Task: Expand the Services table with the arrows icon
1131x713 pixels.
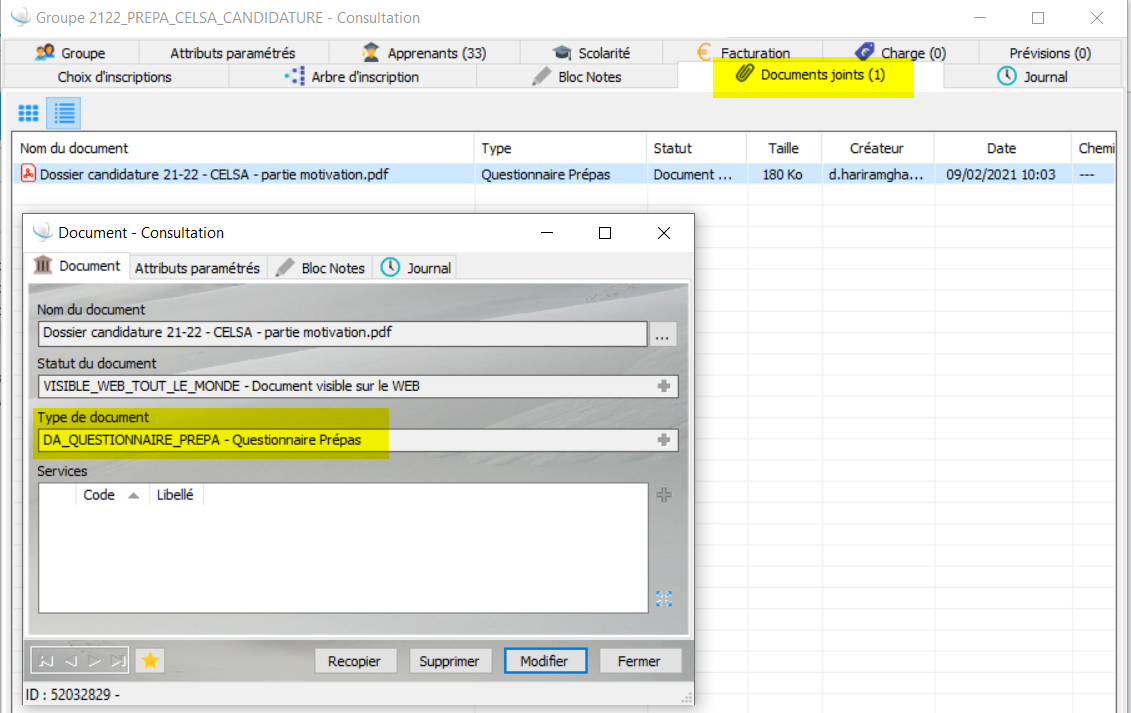Action: [664, 599]
